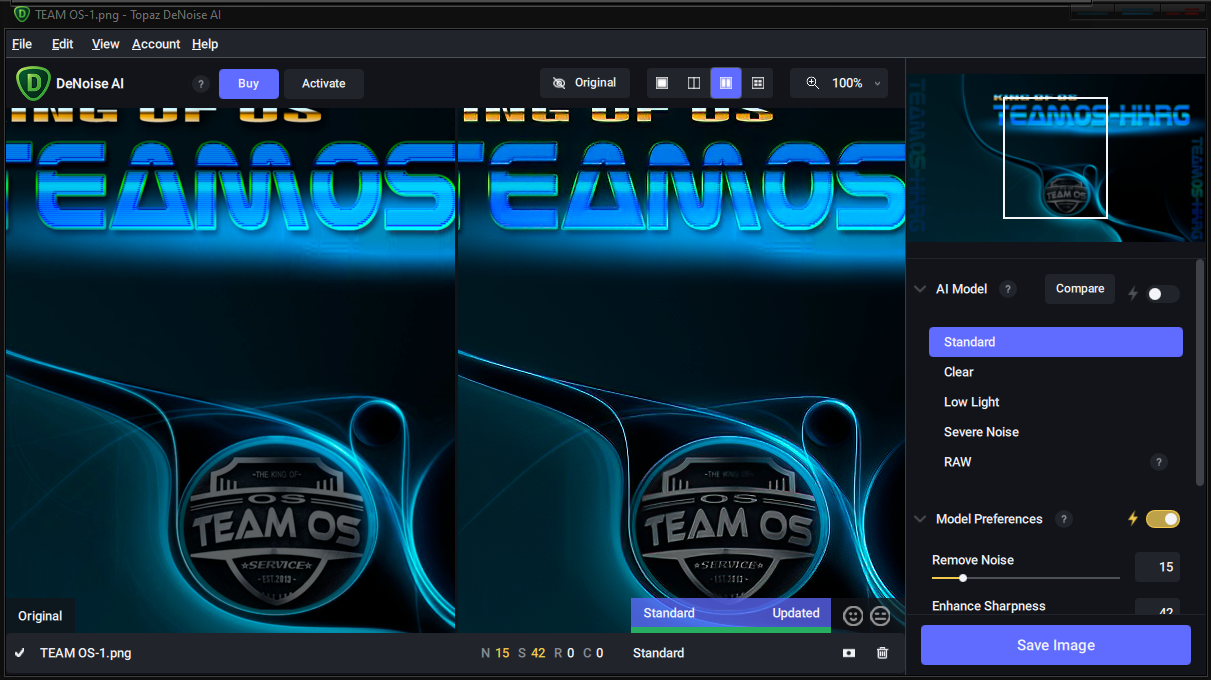Open the 100% zoom dropdown
The height and width of the screenshot is (680, 1211).
tap(878, 84)
